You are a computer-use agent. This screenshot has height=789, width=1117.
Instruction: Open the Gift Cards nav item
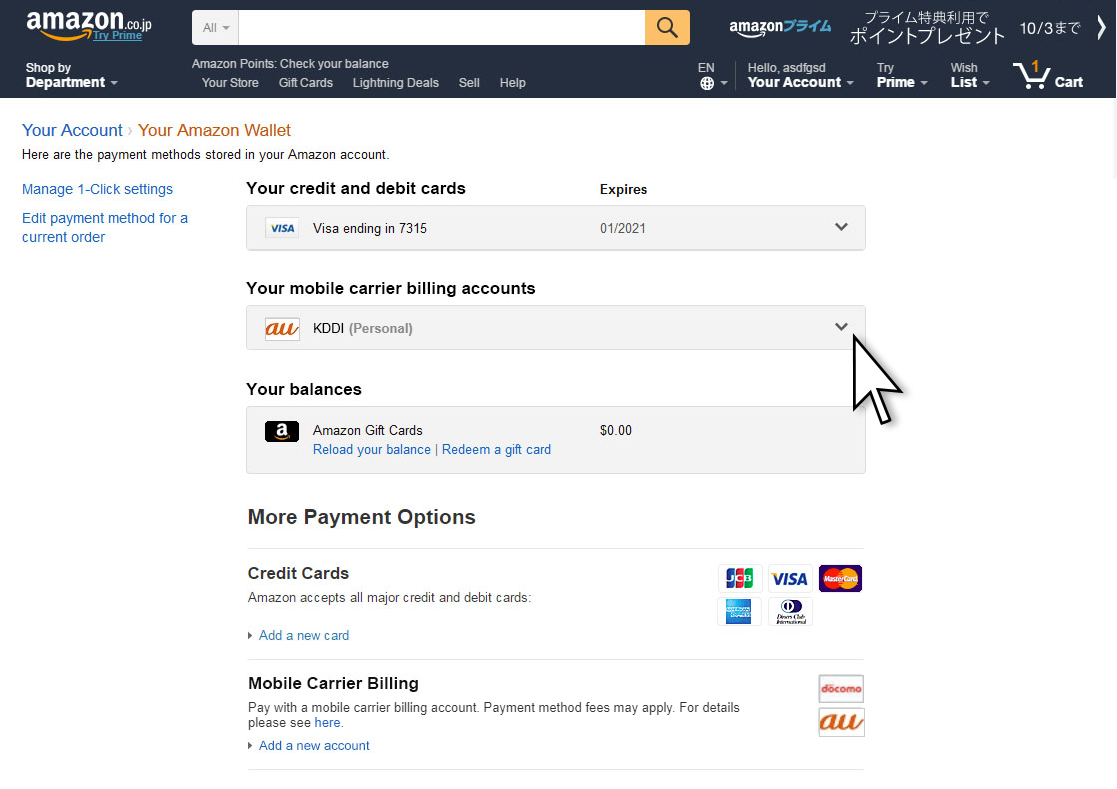click(x=305, y=83)
